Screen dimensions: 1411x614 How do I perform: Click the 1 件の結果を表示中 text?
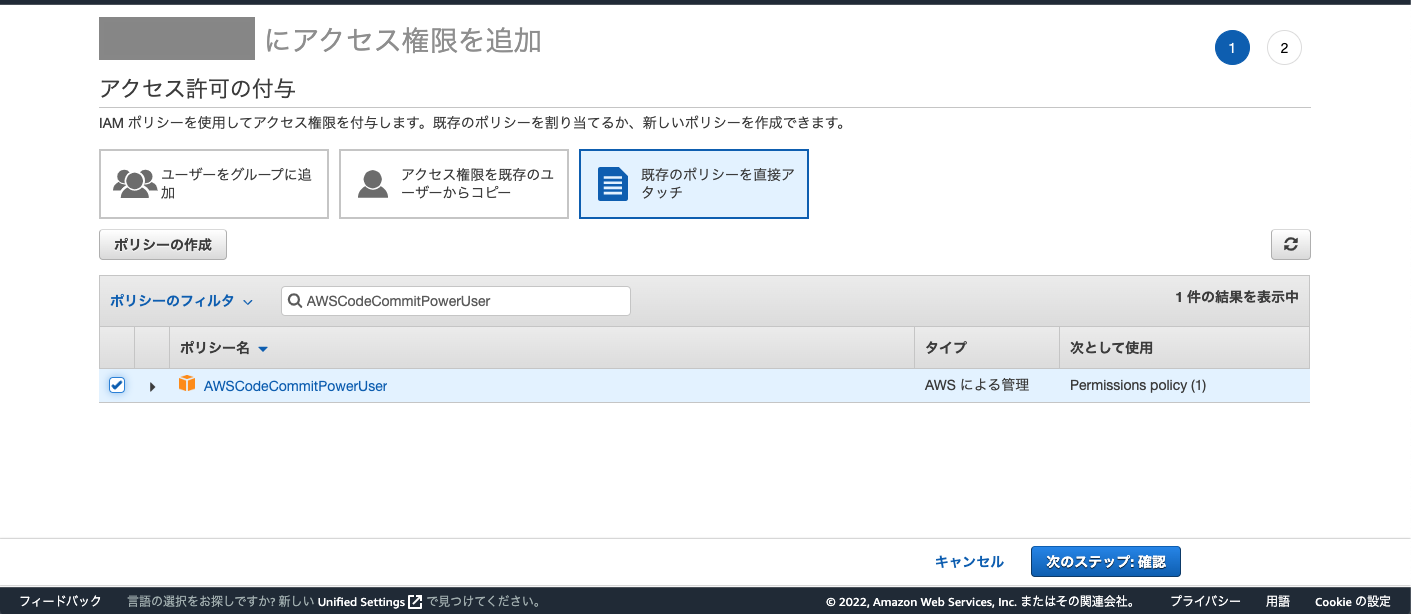pos(1237,298)
